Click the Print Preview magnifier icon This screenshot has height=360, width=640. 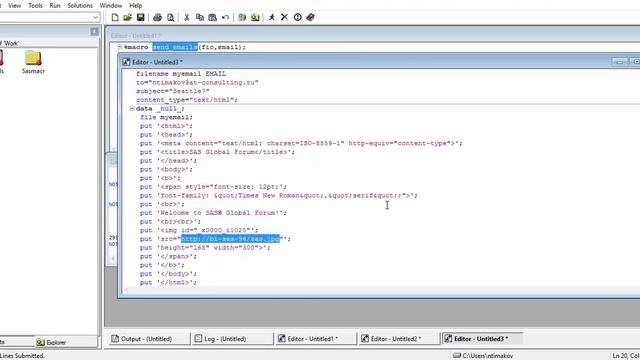[170, 17]
